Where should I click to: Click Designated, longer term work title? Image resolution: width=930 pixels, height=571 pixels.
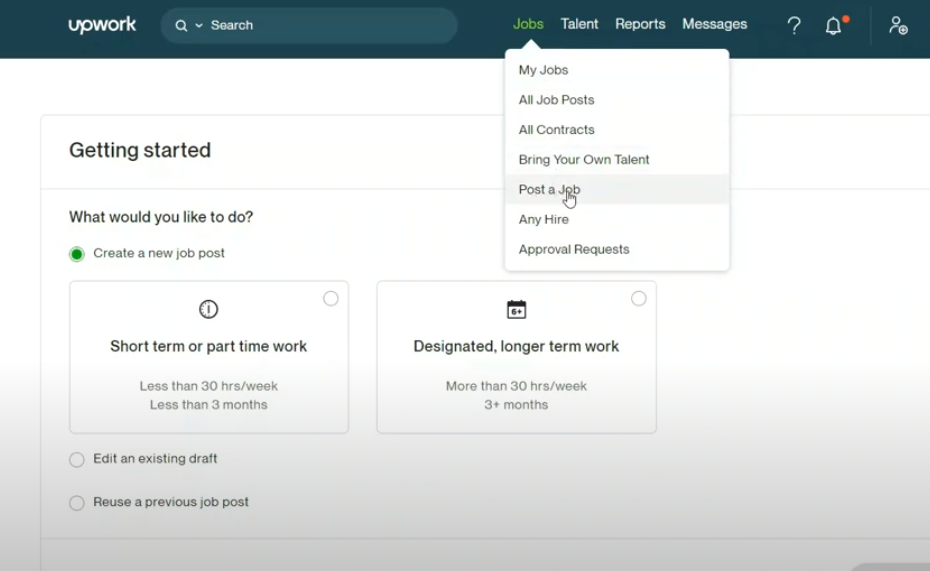tap(516, 346)
